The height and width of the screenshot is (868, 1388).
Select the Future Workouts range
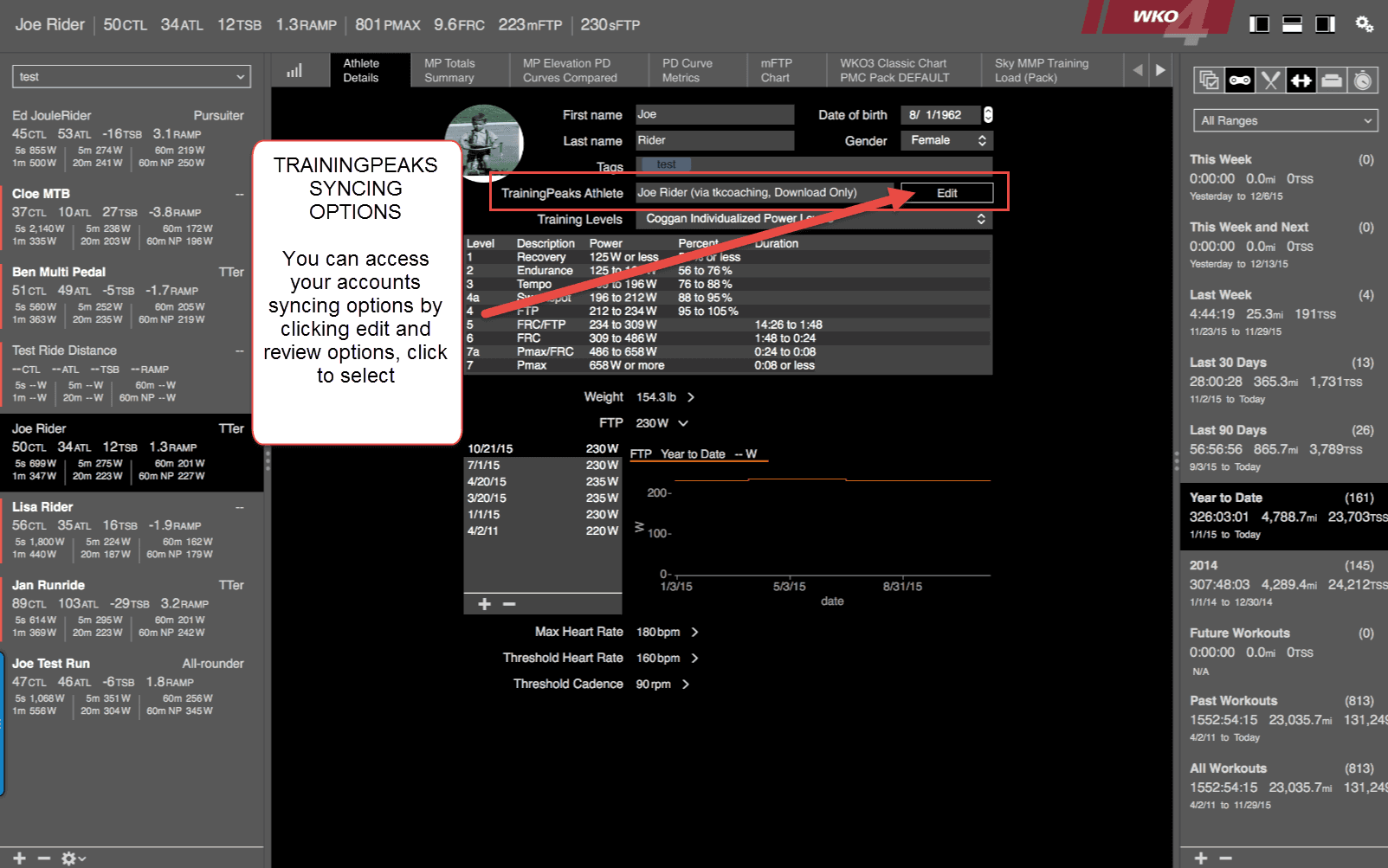pos(1282,651)
